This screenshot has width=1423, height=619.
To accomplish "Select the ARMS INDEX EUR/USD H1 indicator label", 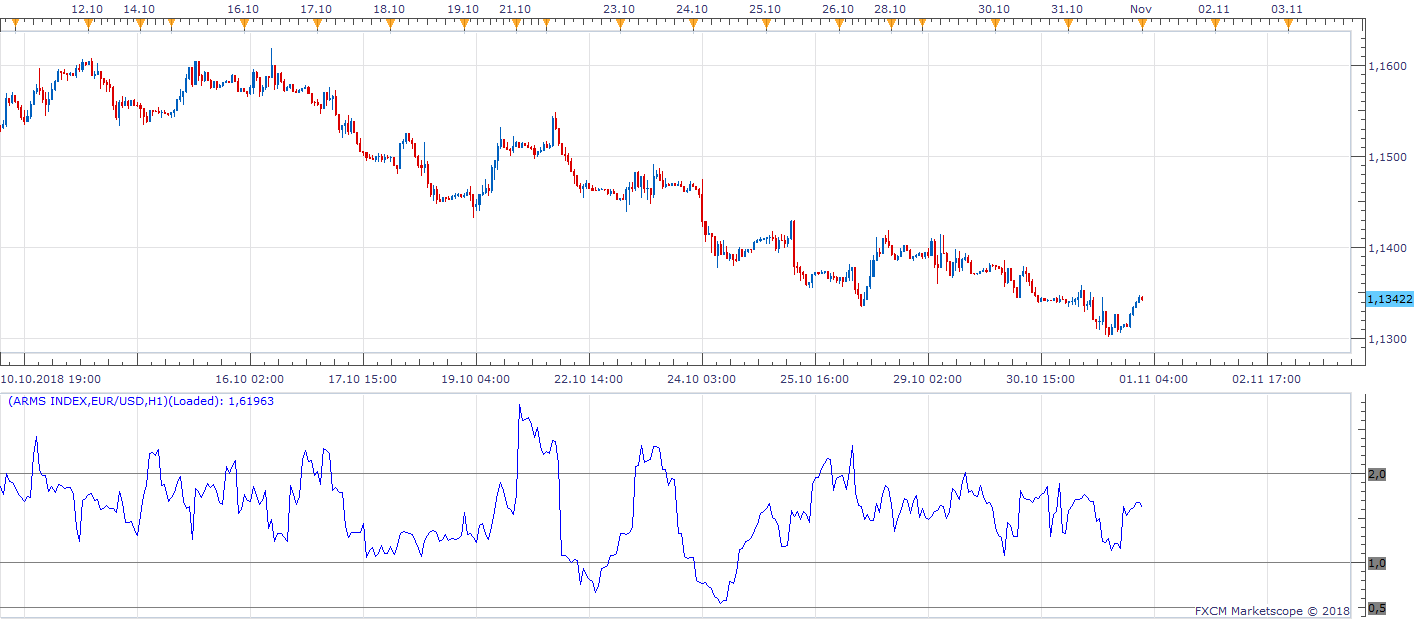I will point(141,401).
